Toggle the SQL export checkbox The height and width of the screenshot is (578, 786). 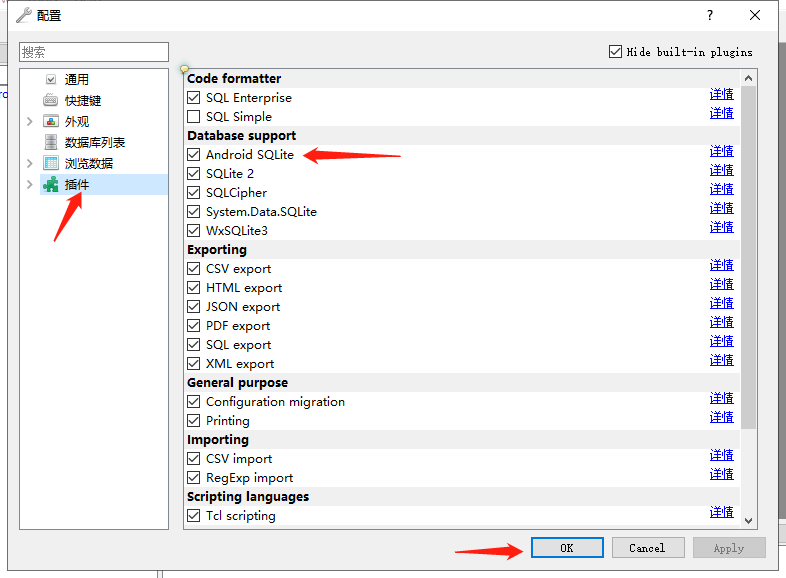pyautogui.click(x=193, y=345)
